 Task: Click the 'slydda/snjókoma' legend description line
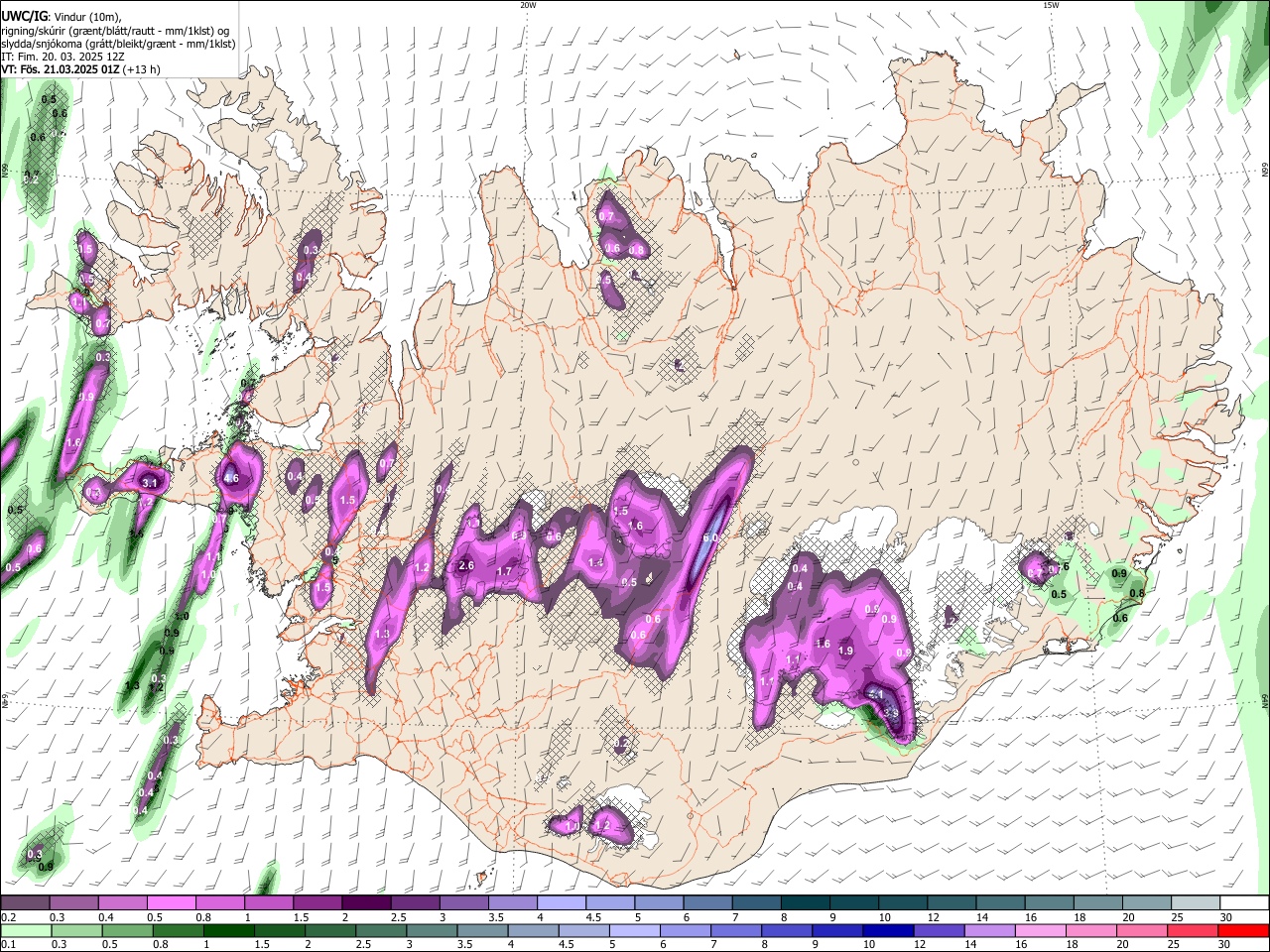click(117, 44)
